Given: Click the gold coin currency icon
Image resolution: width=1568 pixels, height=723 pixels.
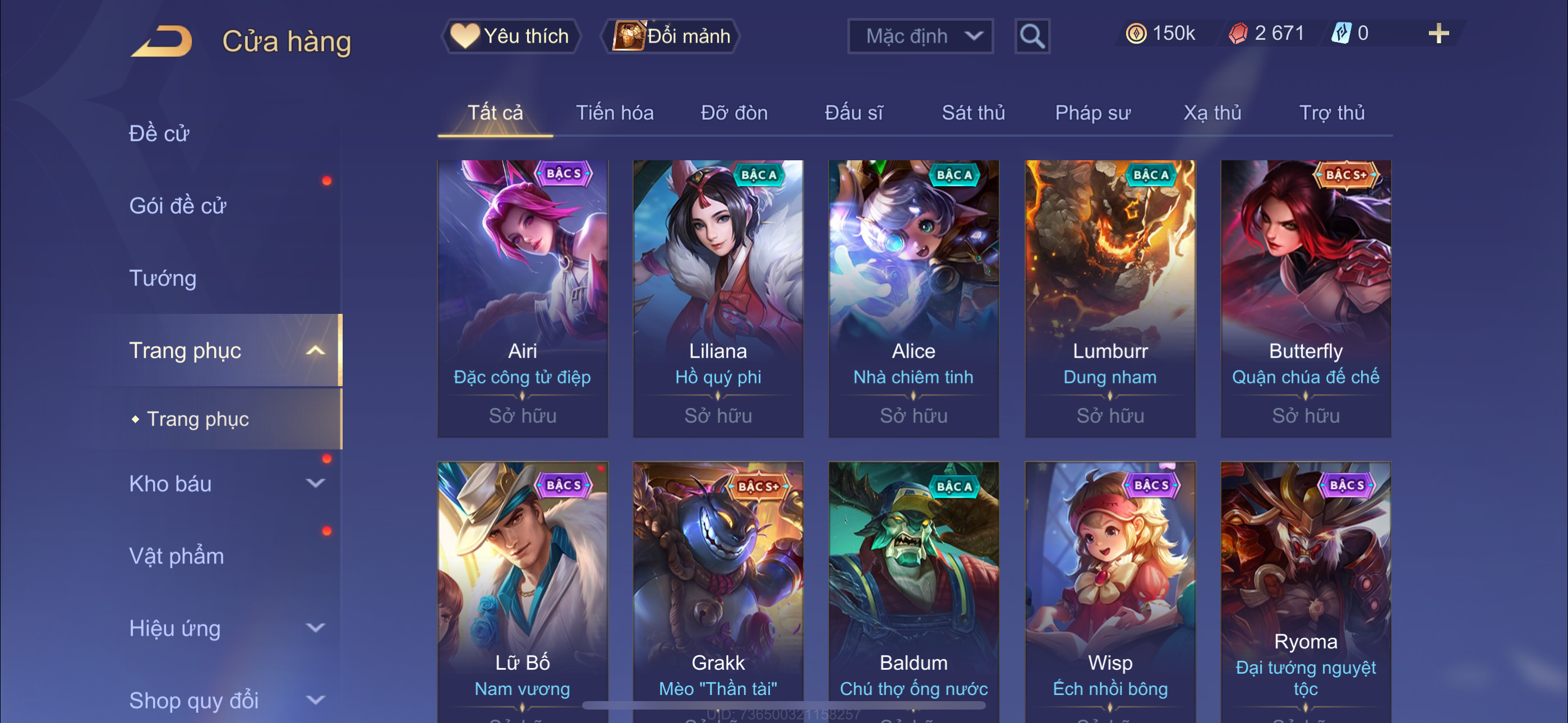Looking at the screenshot, I should pyautogui.click(x=1136, y=34).
